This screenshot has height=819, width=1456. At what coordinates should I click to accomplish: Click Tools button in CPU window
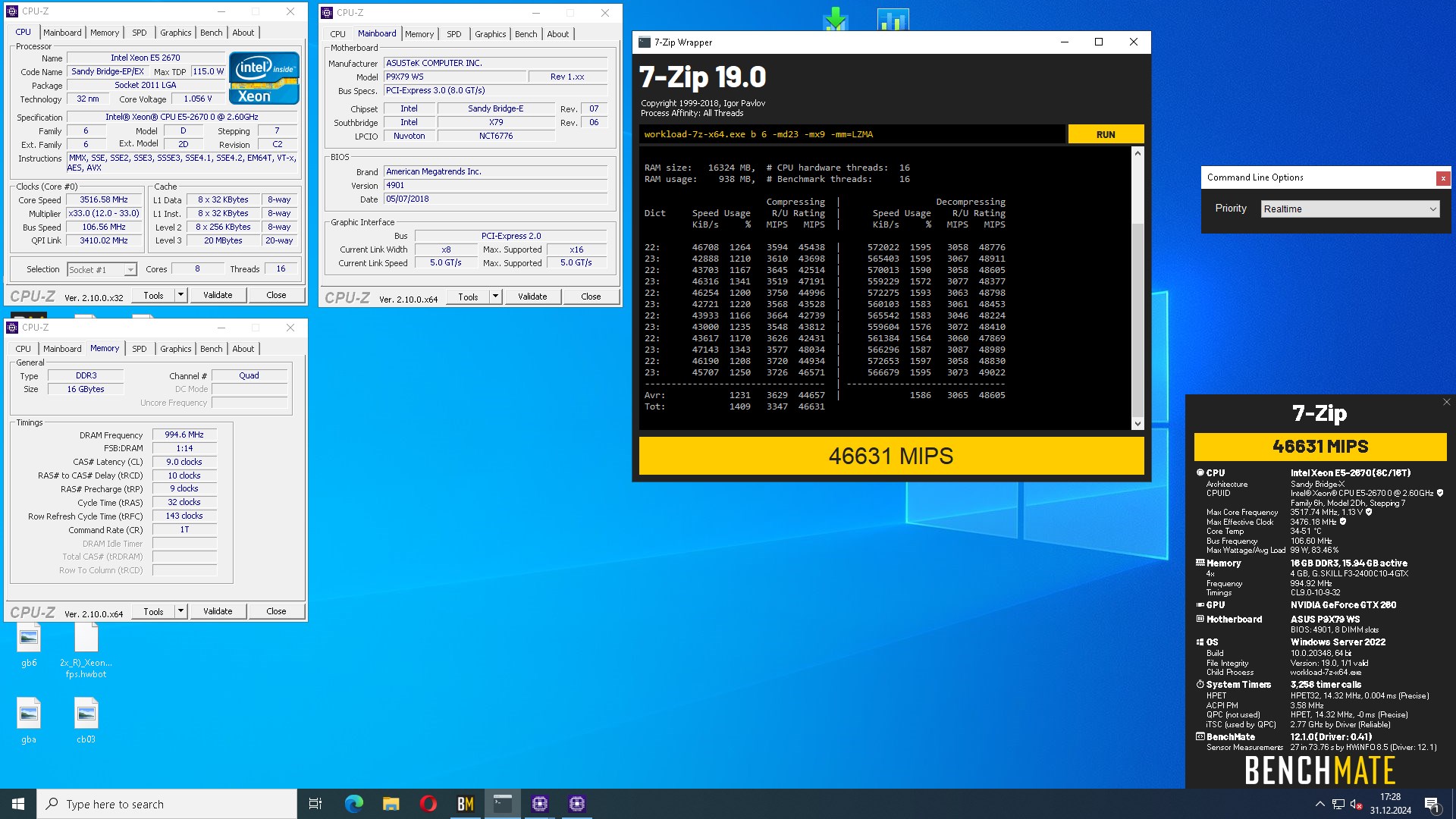(153, 295)
